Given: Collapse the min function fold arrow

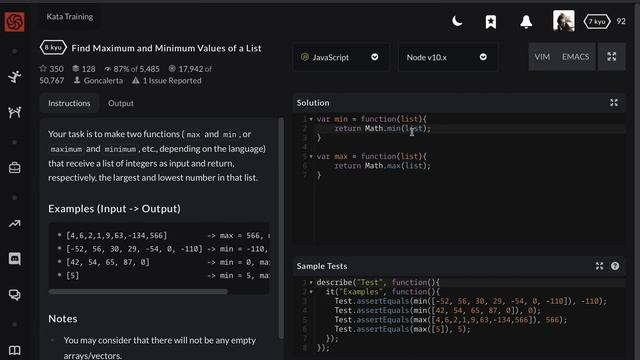Looking at the screenshot, I should click(x=311, y=119).
